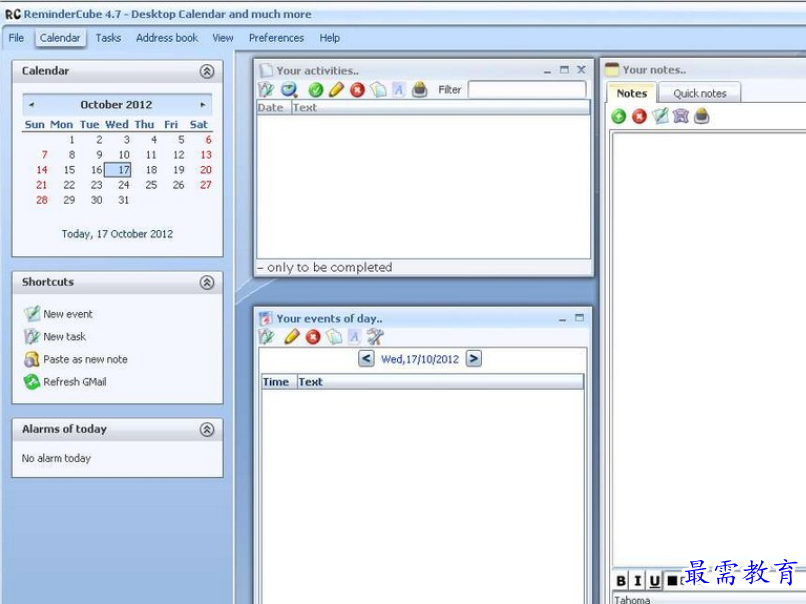Add a new note with green icon
The image size is (806, 604).
[x=619, y=116]
